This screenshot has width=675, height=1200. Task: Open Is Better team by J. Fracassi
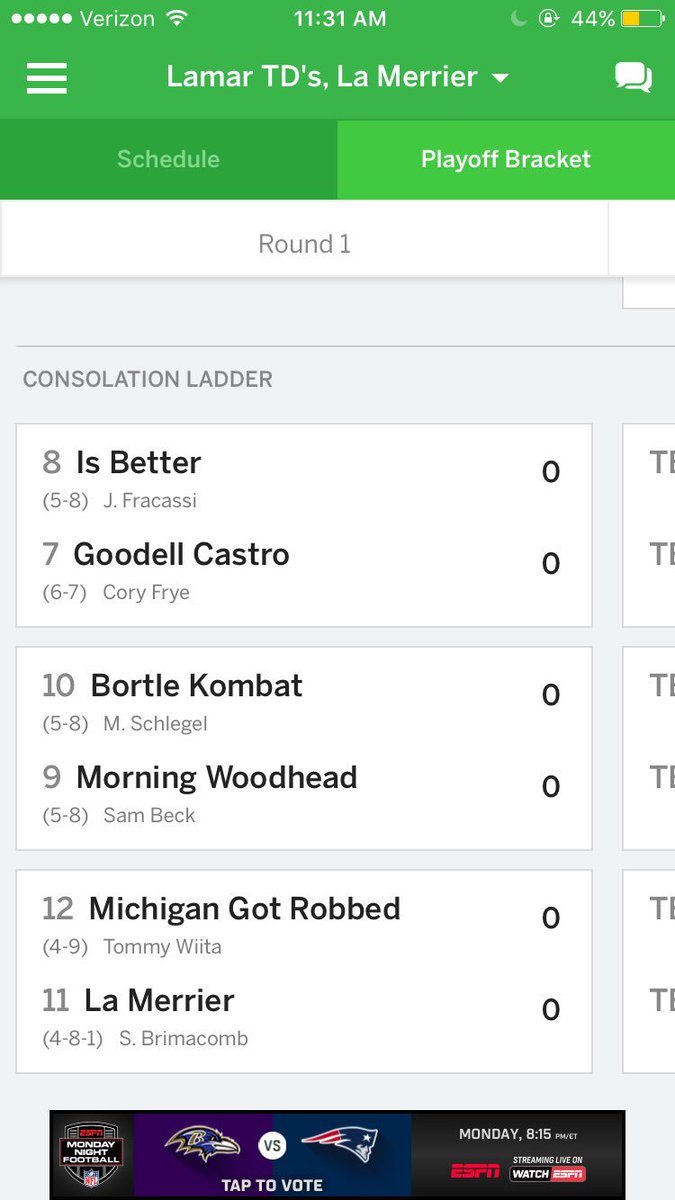coord(304,477)
